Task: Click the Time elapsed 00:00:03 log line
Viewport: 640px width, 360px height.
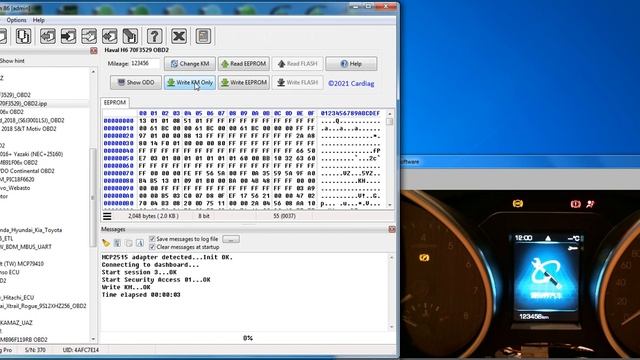Action: [141, 295]
